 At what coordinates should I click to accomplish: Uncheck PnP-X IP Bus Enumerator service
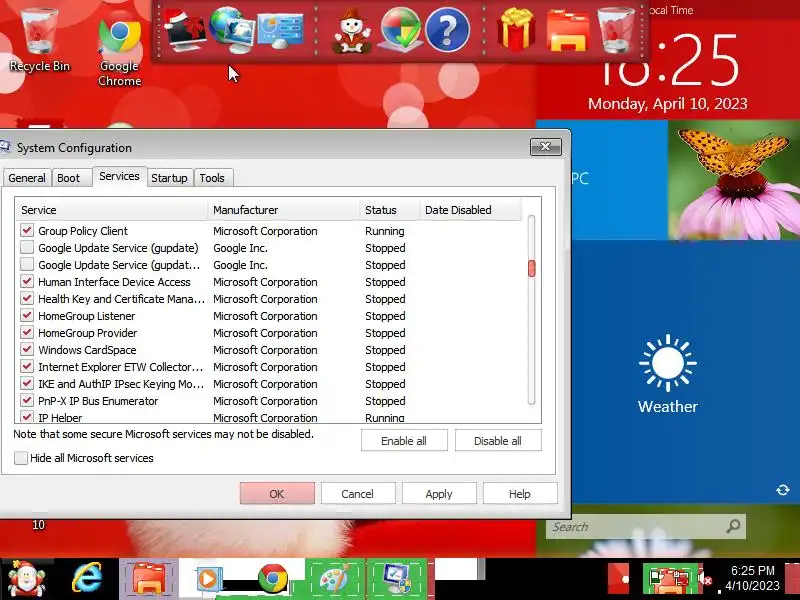click(27, 401)
